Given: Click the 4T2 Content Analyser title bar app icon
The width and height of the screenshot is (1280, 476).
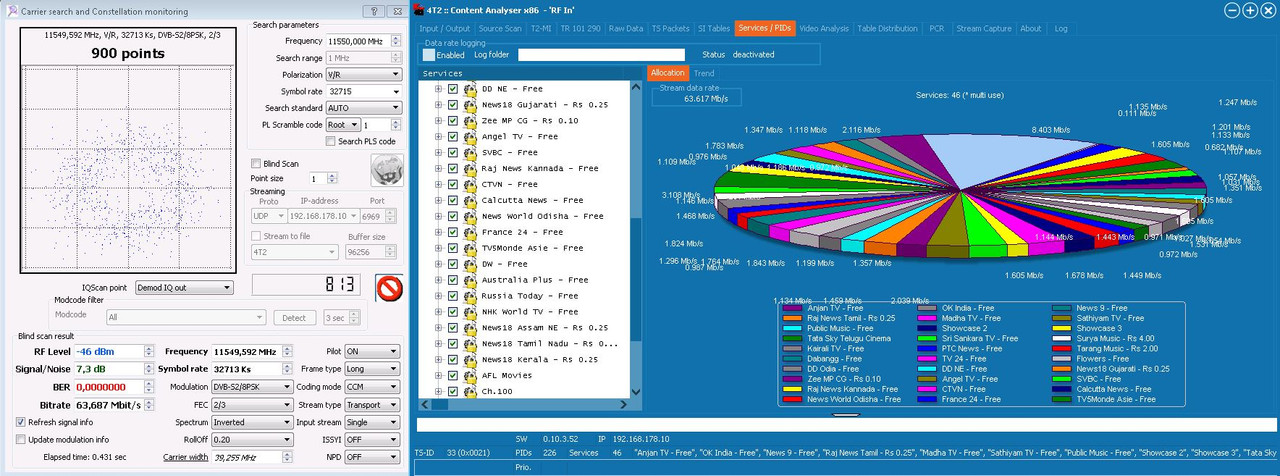Looking at the screenshot, I should coord(419,10).
